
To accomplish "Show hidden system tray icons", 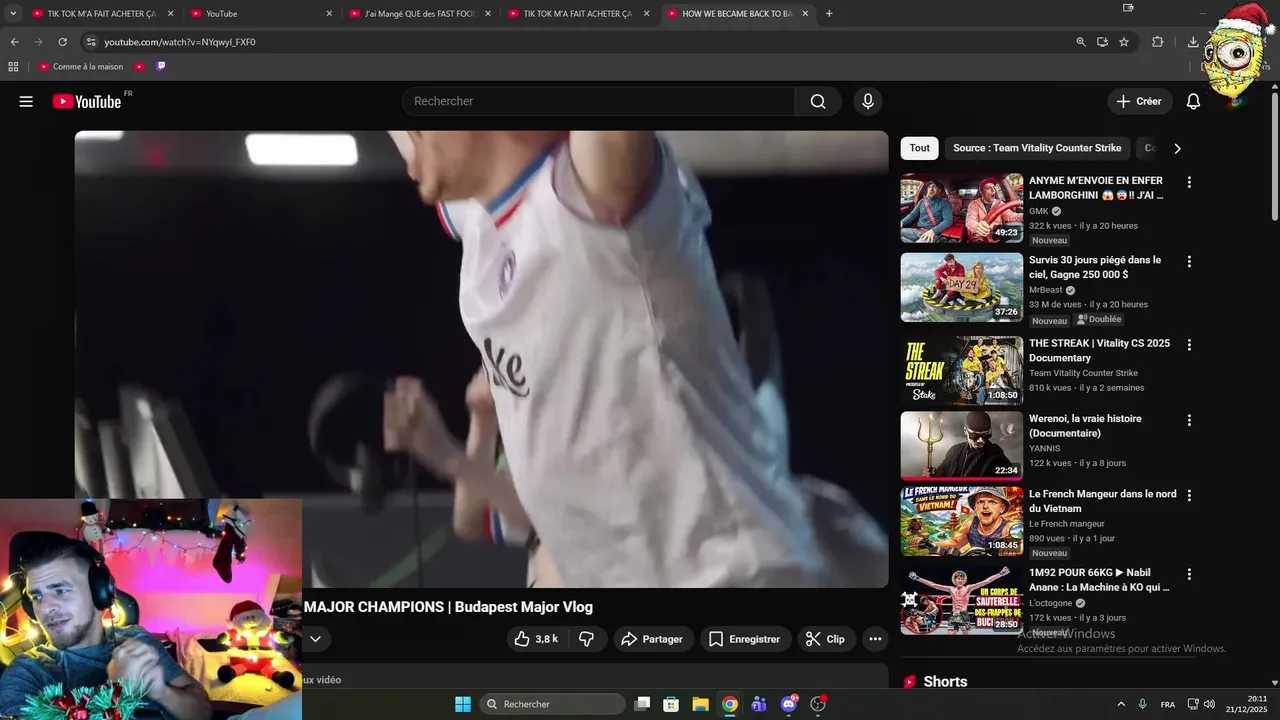I will coord(1120,704).
